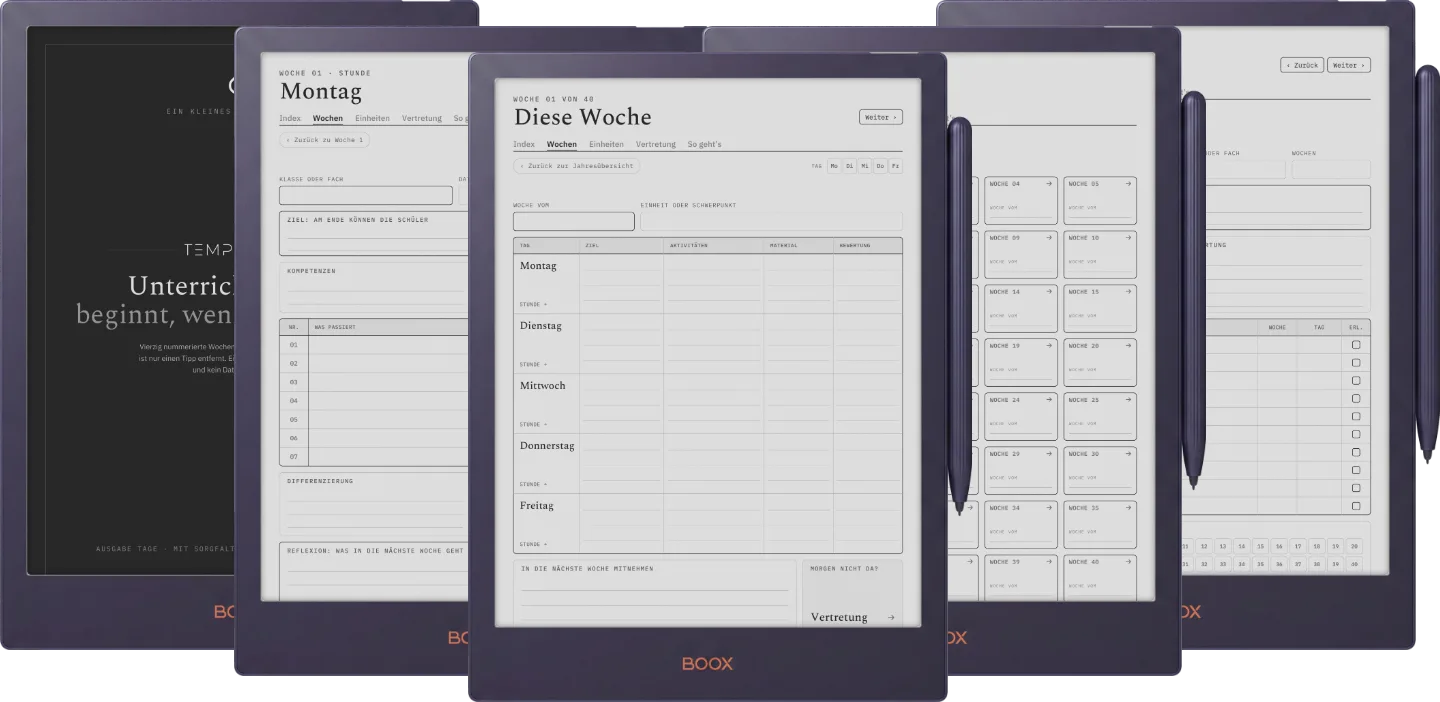
Task: Open the Einheiten tab on the Montag page
Action: [x=372, y=118]
